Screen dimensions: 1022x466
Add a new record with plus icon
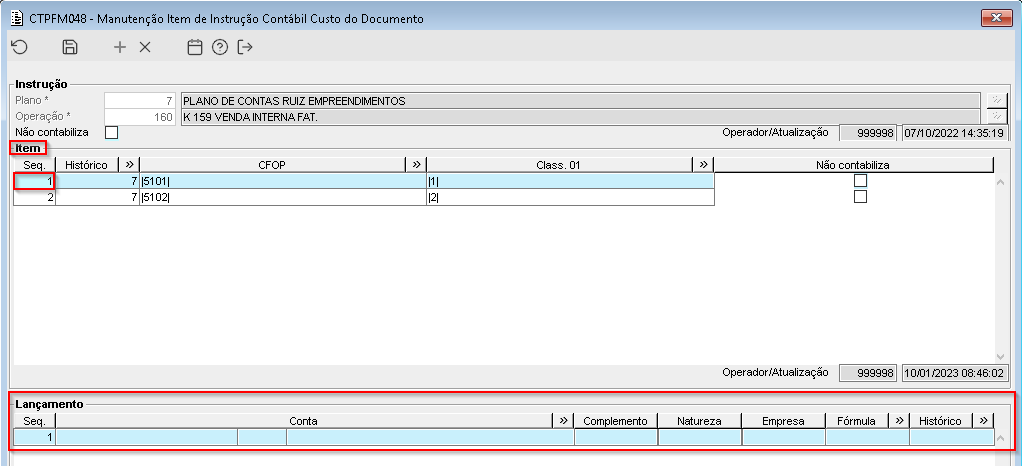119,47
